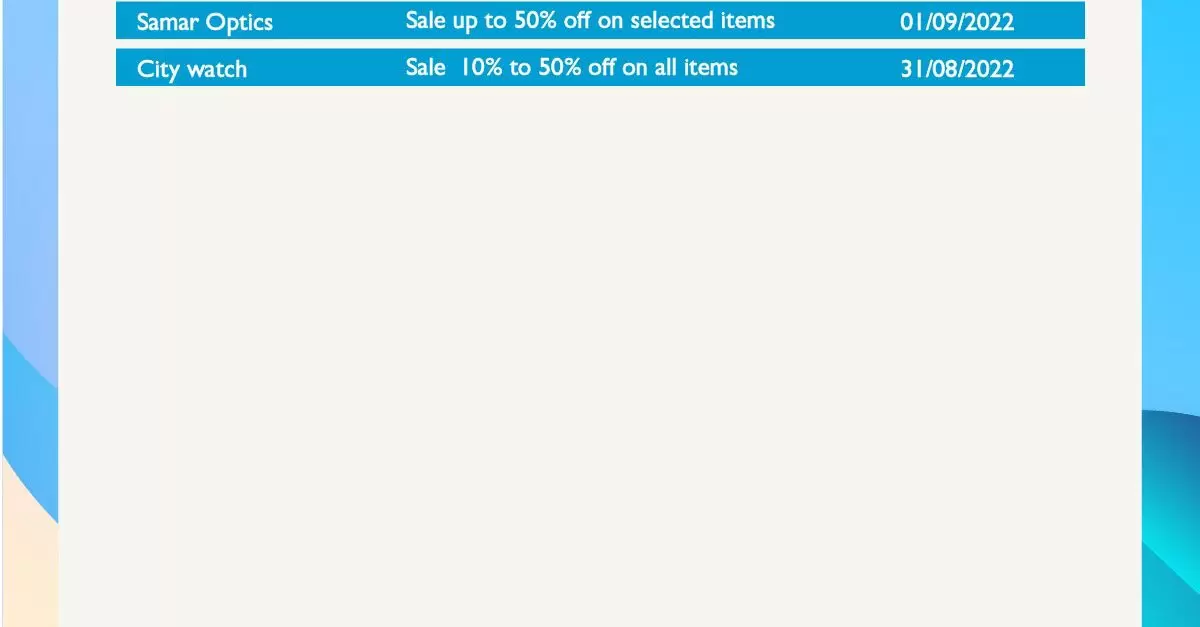Click the Samar Optics store name

coord(204,22)
